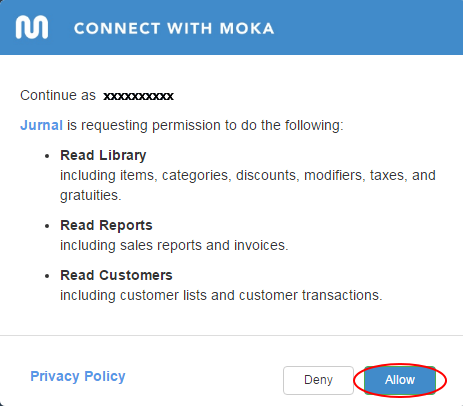463x406 pixels.
Task: Open the Jurnal app link
Action: pyautogui.click(x=41, y=125)
